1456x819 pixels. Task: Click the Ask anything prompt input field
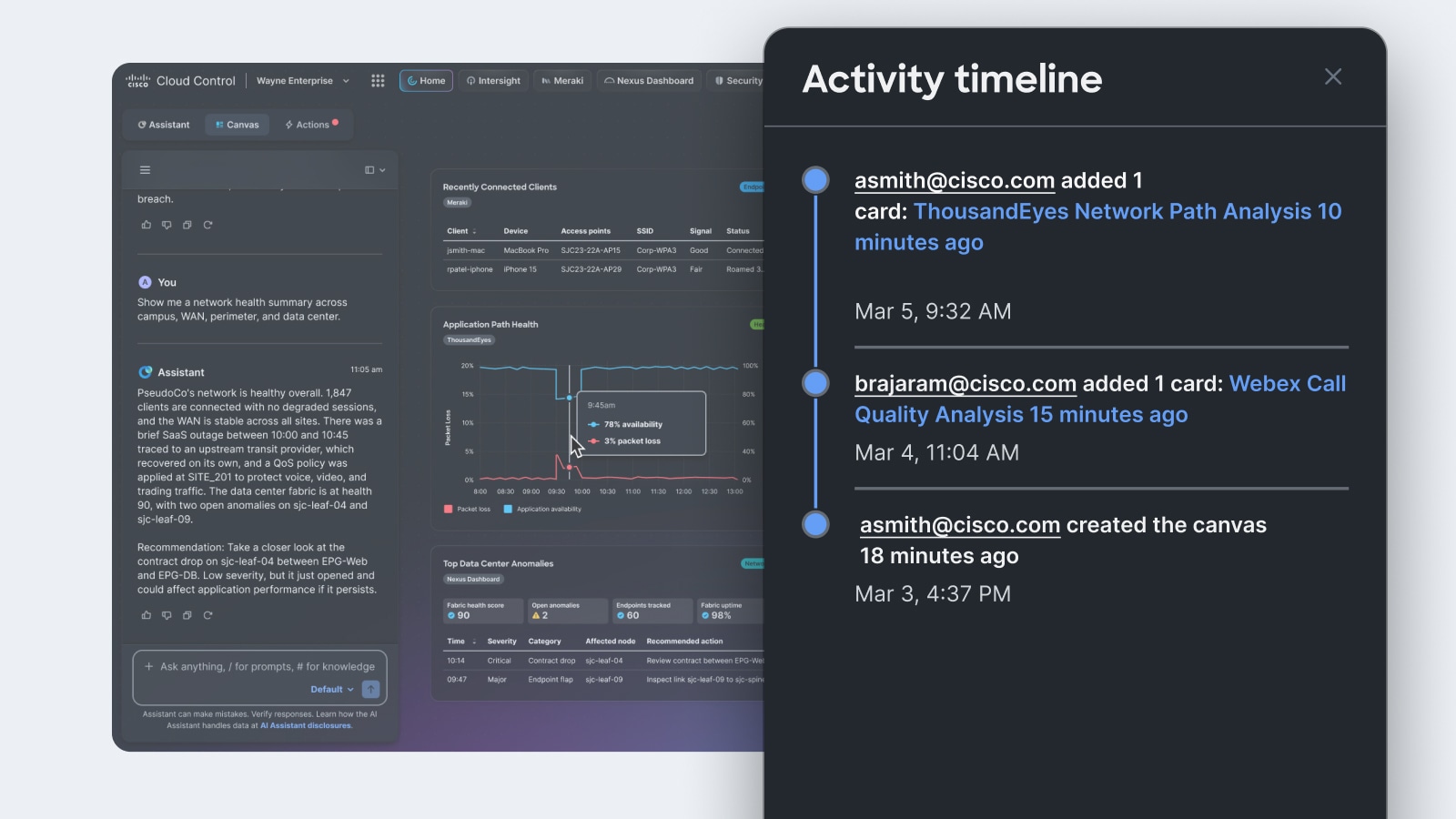[259, 667]
